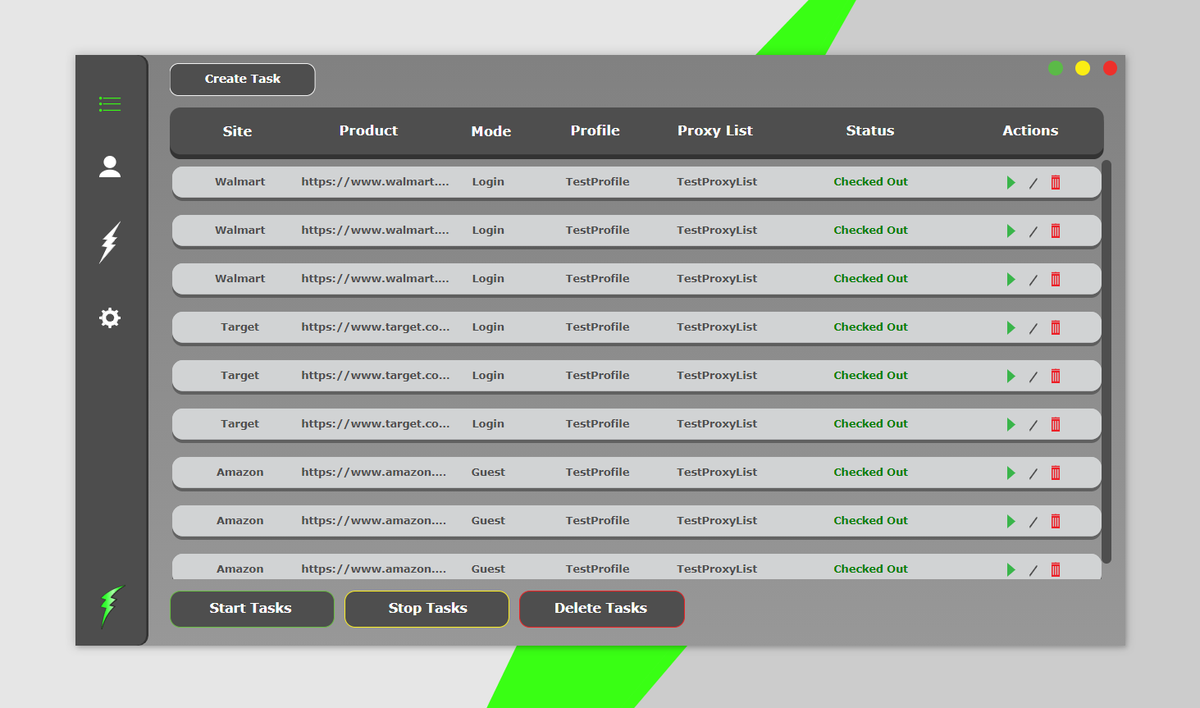The width and height of the screenshot is (1200, 708).
Task: Delete the second Amazon task
Action: click(1055, 521)
